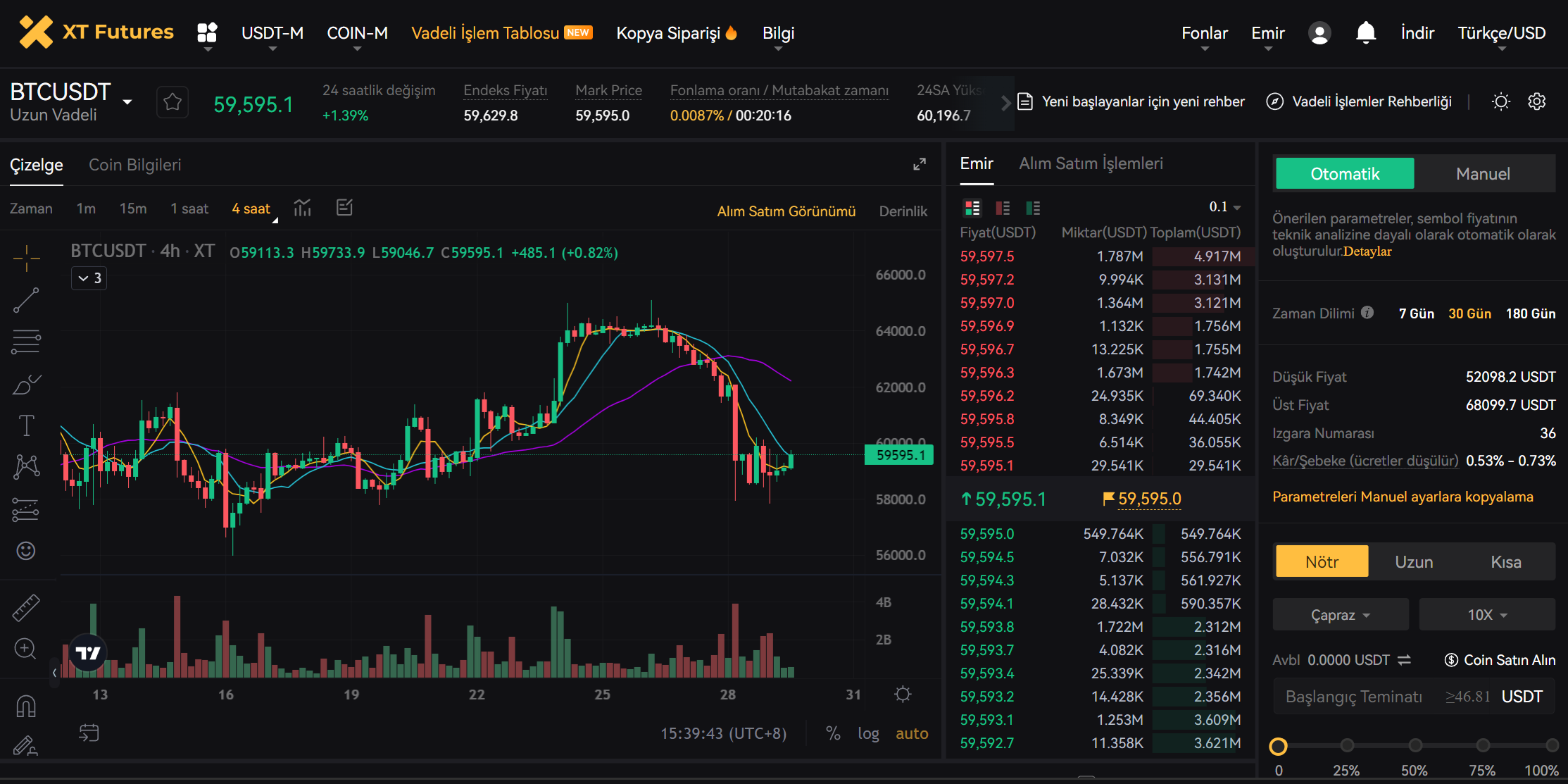Switch to the Coin Bilgileri tab
This screenshot has width=1568, height=784.
135,165
